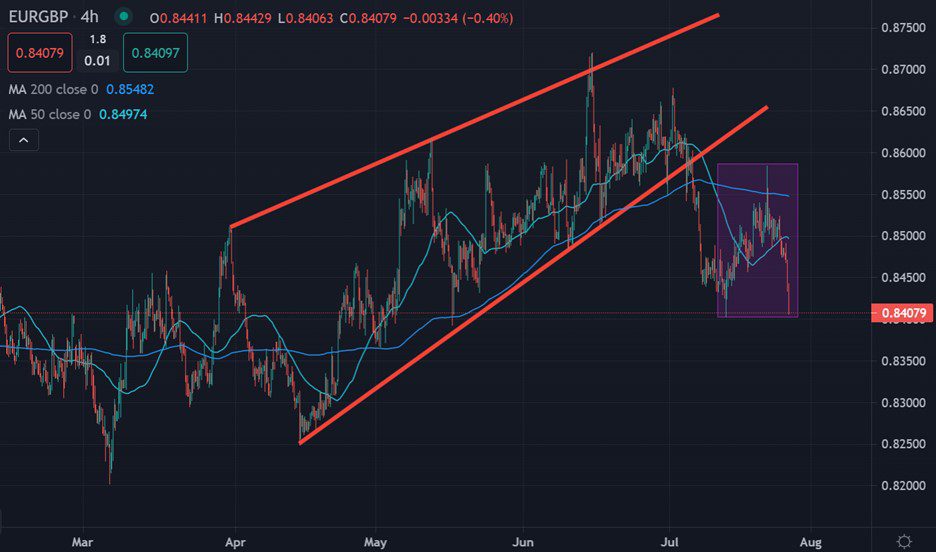Click the EURGBP symbol name
This screenshot has height=552, width=936.
(39, 17)
